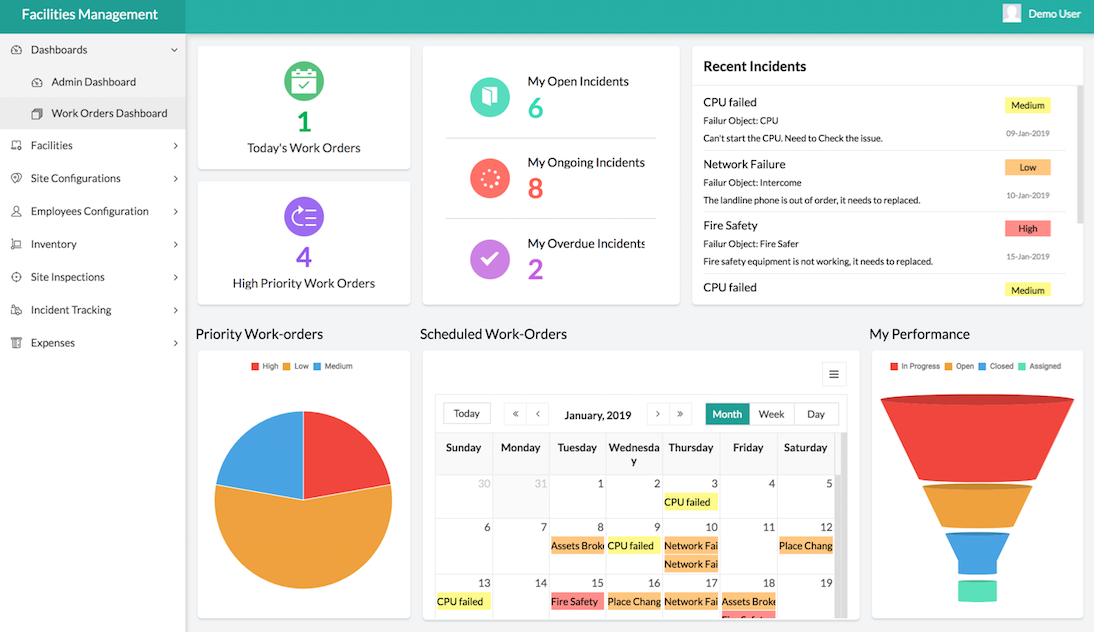Open the CPU failed event on January 3

coord(690,502)
